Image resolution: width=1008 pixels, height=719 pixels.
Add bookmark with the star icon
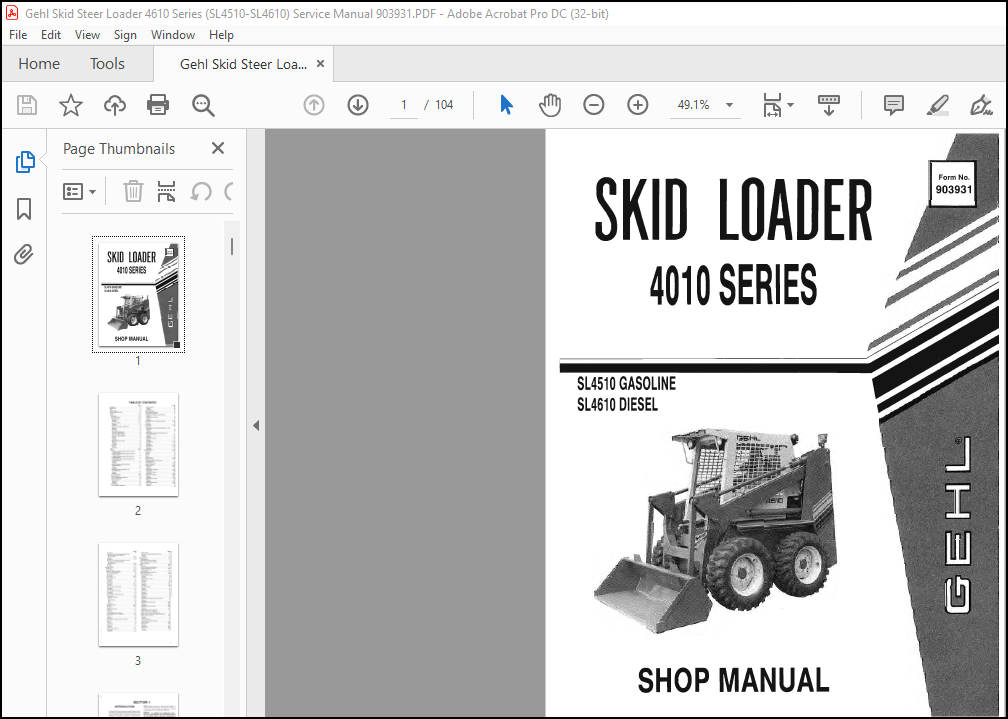pyautogui.click(x=71, y=105)
